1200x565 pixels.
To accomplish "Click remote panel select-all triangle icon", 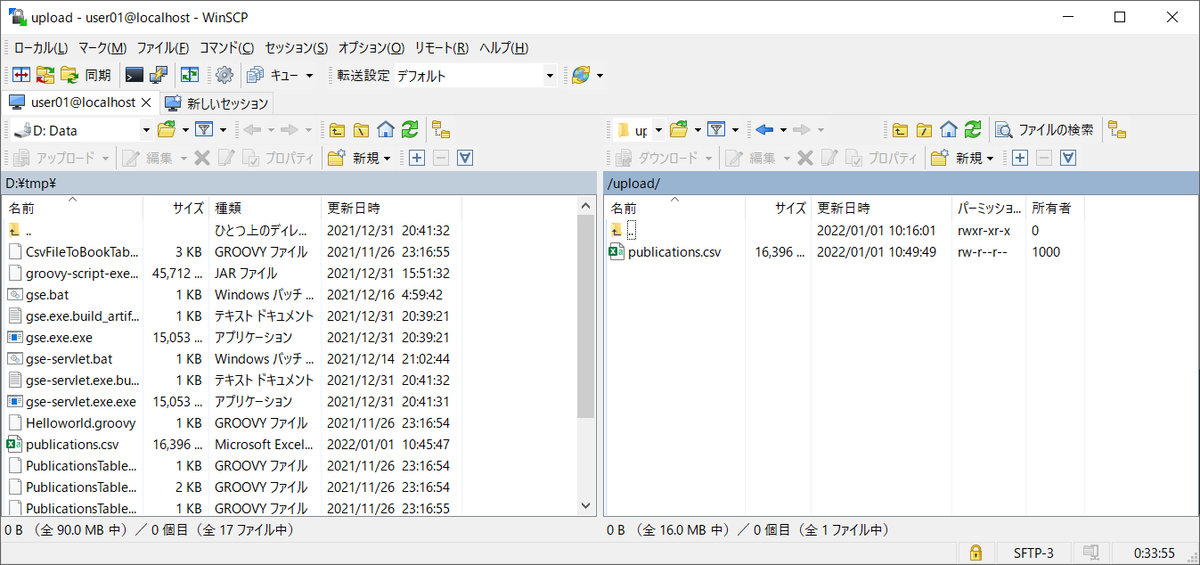I will pos(1068,157).
